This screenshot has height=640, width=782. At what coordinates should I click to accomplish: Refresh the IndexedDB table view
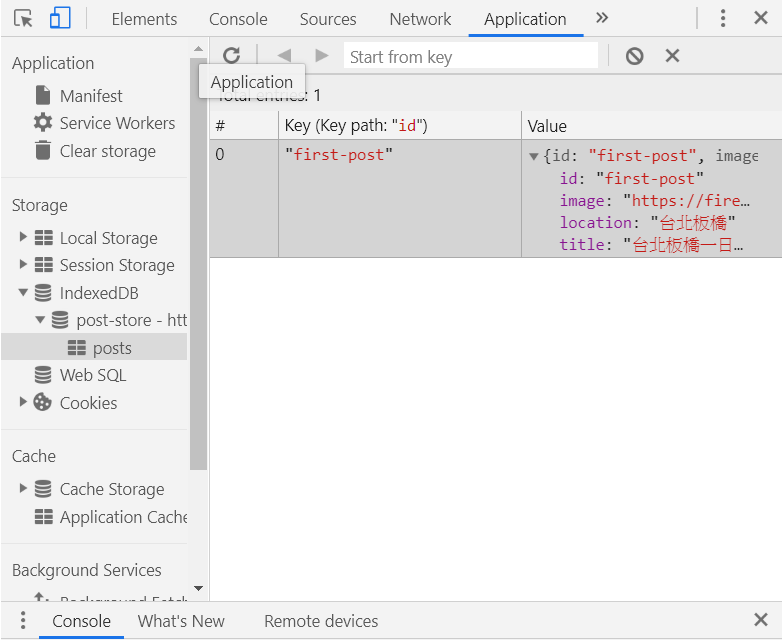(232, 56)
